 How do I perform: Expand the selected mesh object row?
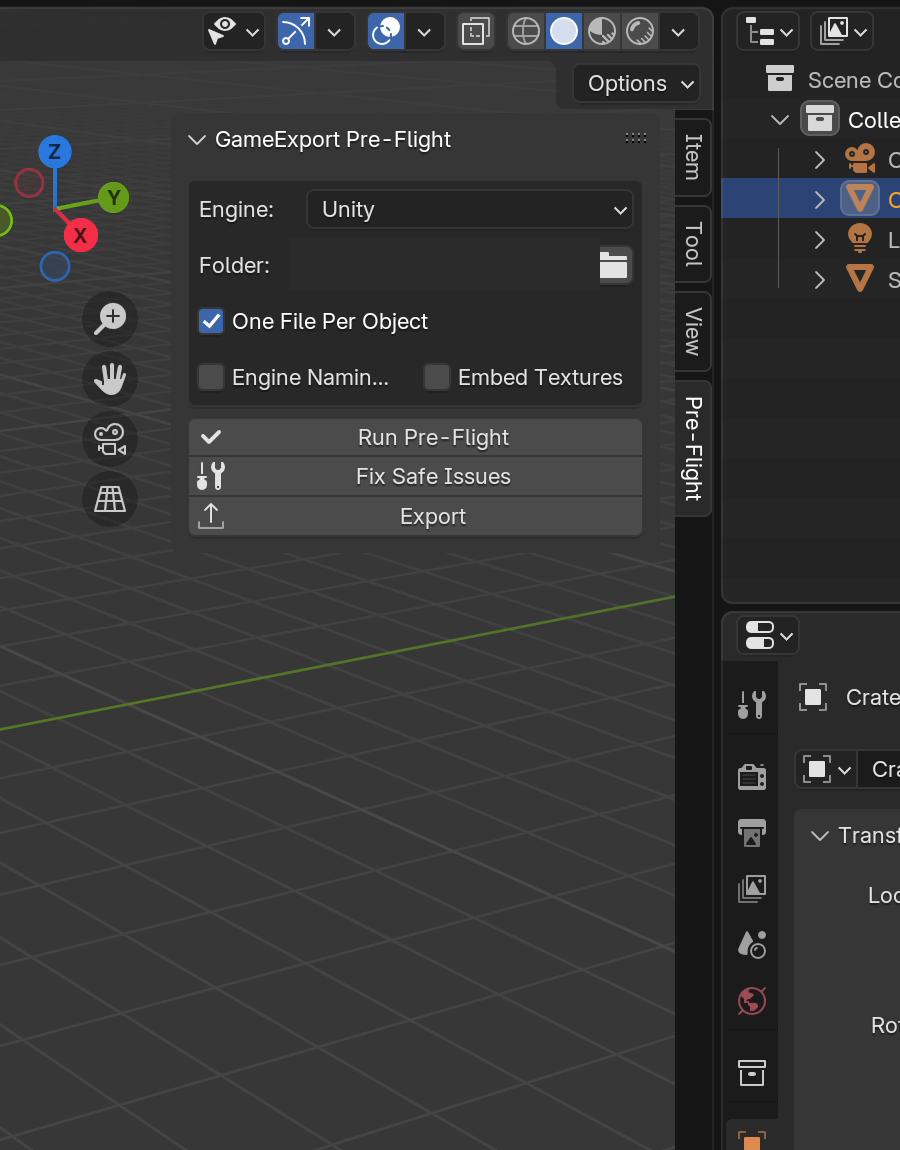(820, 199)
